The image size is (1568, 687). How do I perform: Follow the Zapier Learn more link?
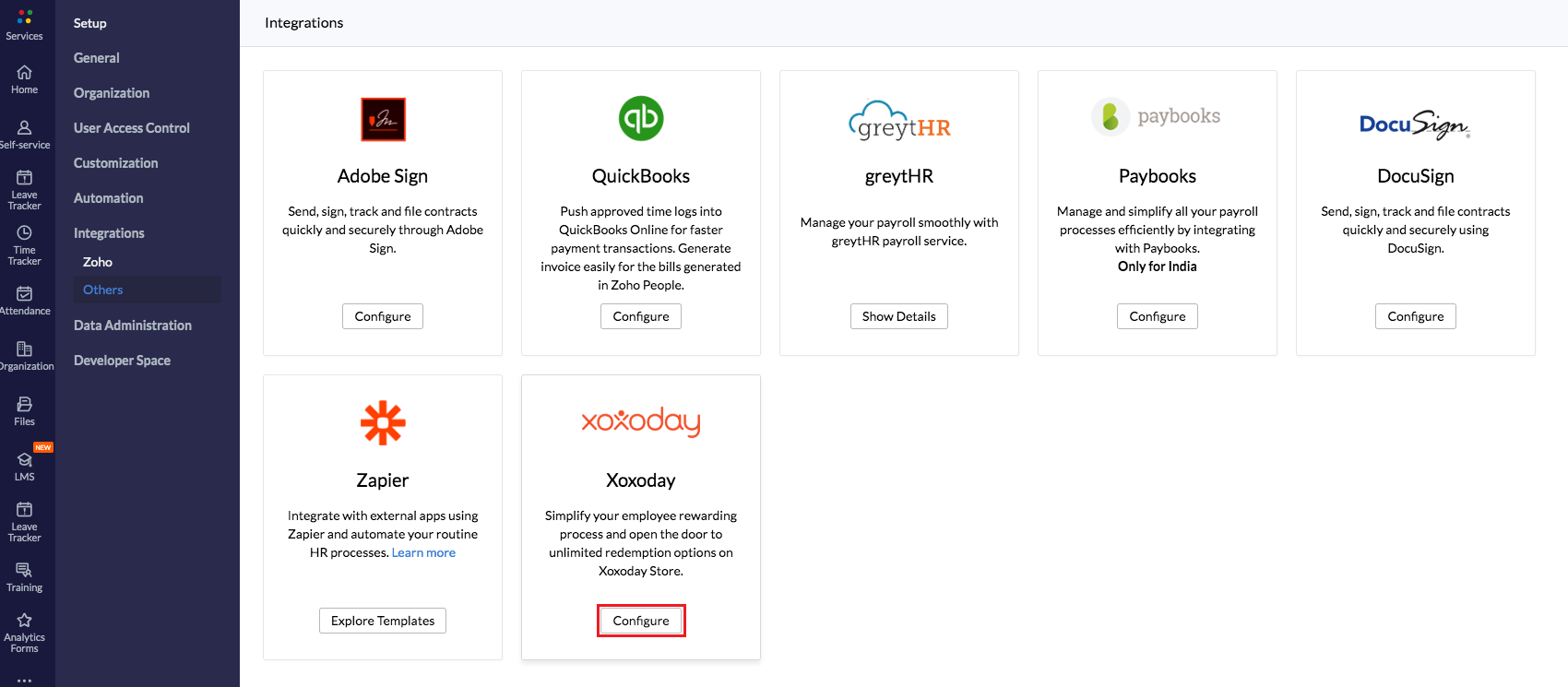[x=423, y=552]
